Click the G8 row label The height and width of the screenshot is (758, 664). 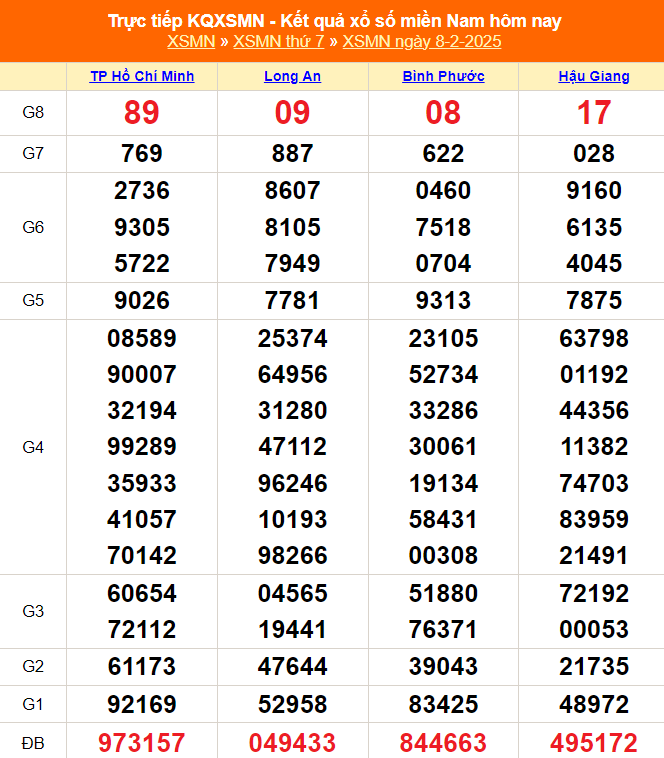(33, 113)
